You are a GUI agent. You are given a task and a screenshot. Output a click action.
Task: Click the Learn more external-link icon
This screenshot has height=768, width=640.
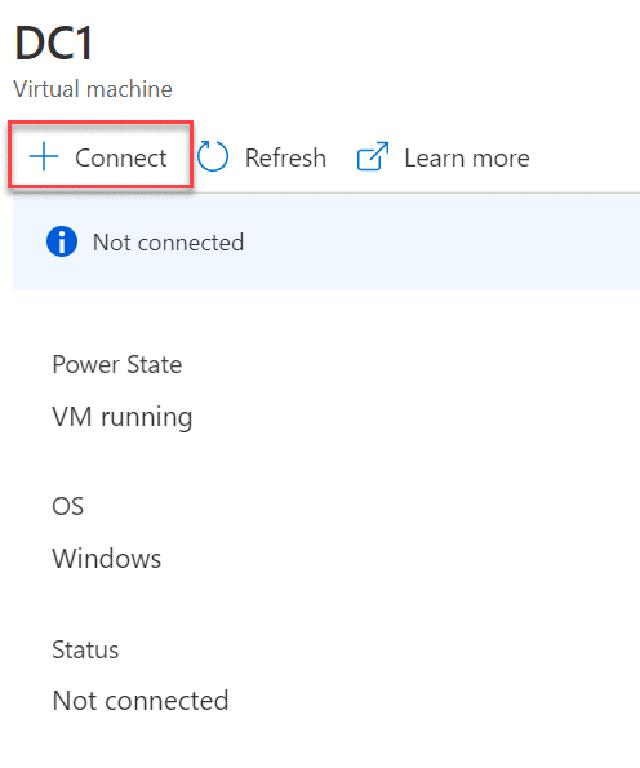tap(372, 157)
